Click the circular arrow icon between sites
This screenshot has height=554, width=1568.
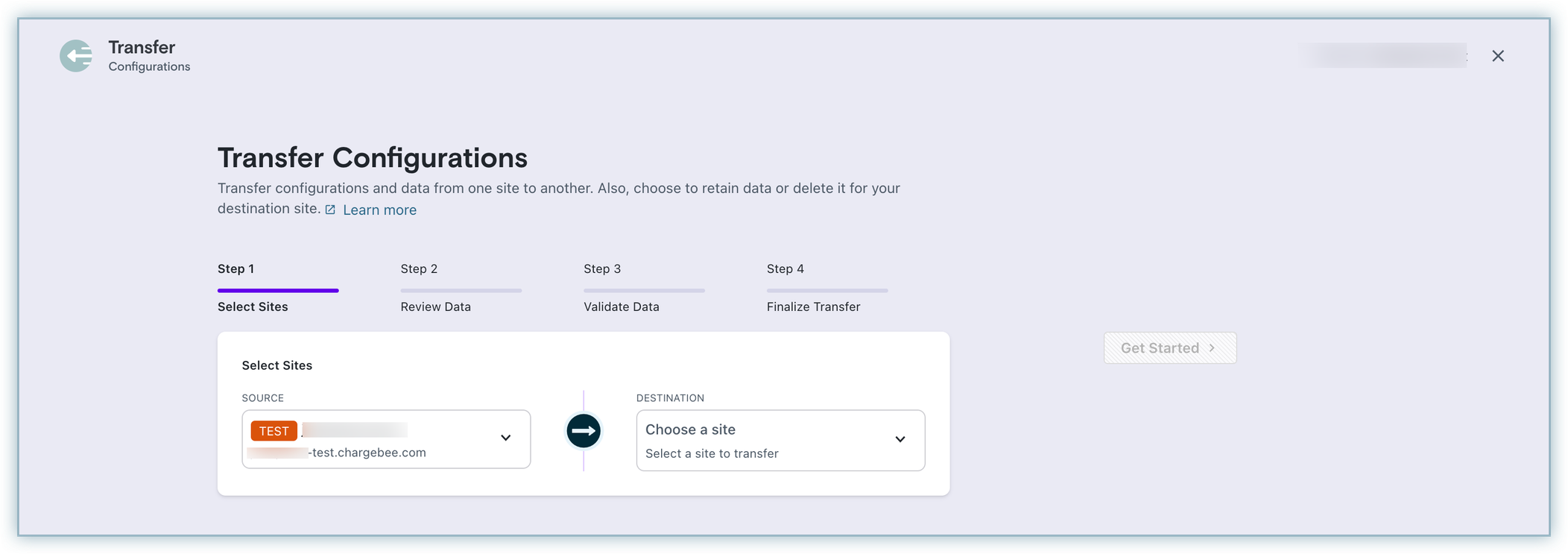coord(584,431)
